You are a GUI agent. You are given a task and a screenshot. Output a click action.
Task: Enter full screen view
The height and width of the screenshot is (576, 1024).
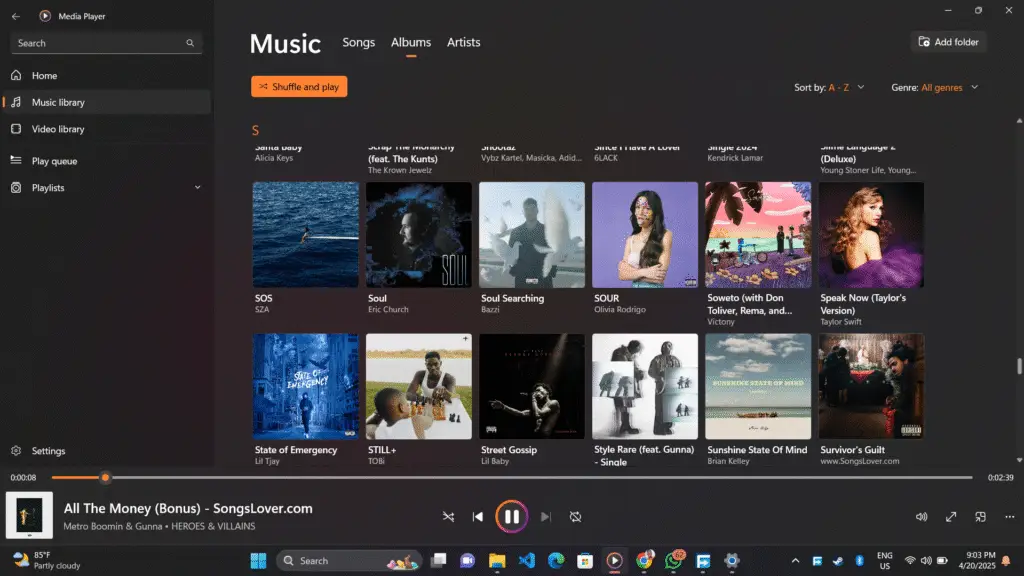click(951, 517)
